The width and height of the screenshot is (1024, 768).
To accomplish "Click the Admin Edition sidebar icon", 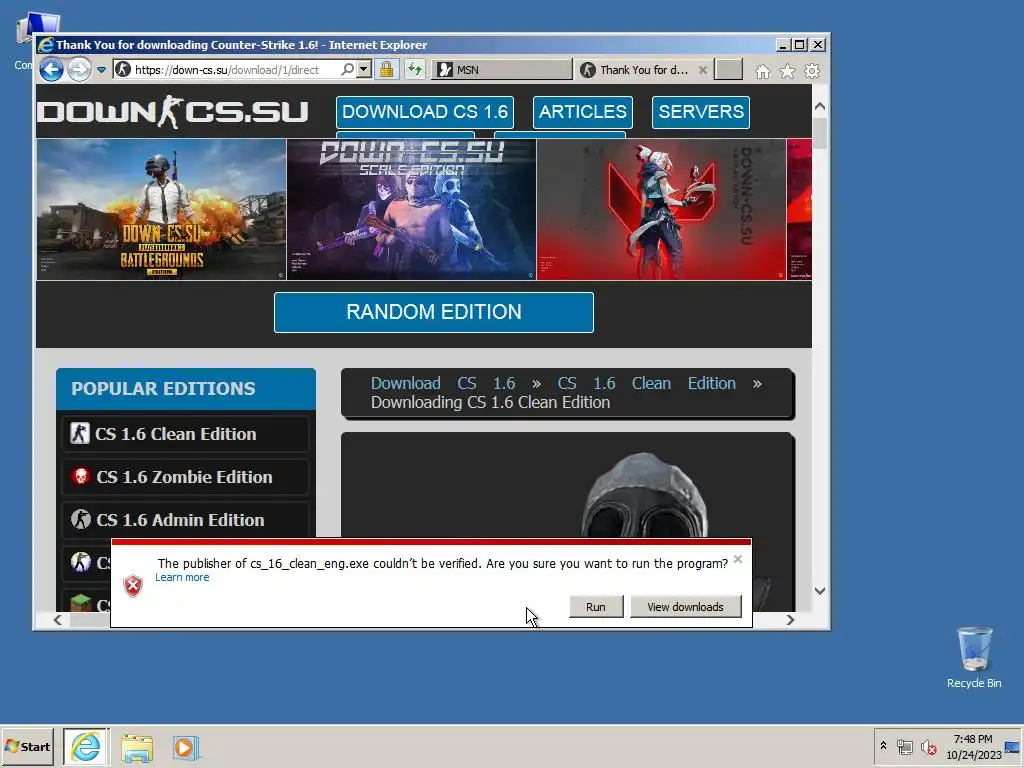I will point(80,520).
